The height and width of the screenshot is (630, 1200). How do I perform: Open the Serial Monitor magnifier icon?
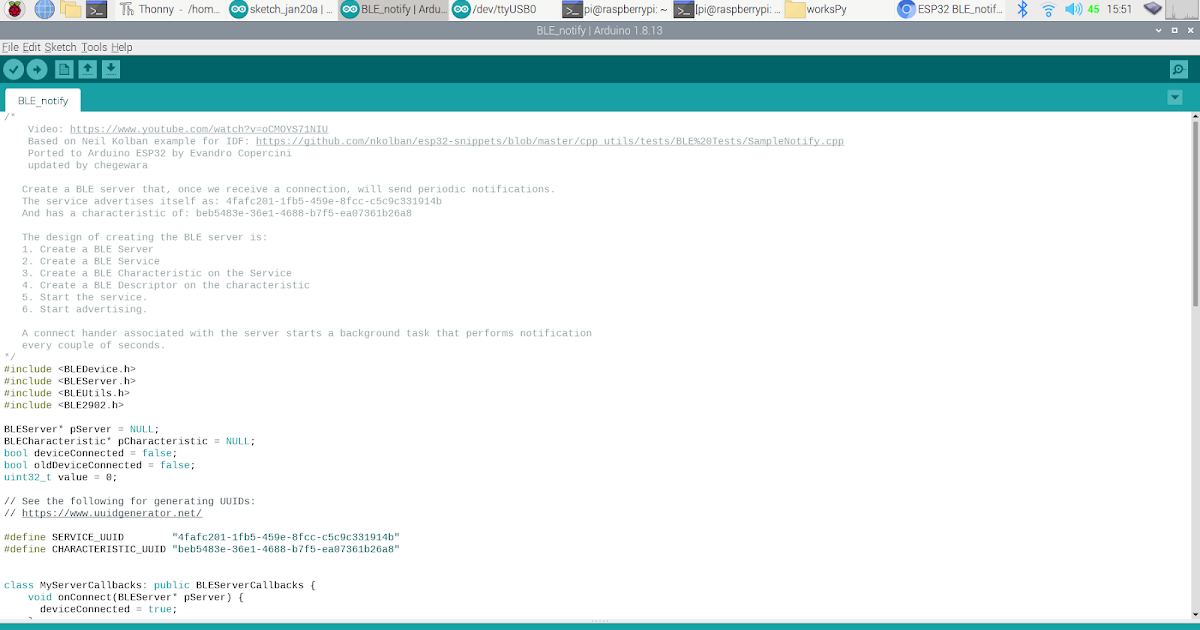click(x=1180, y=69)
